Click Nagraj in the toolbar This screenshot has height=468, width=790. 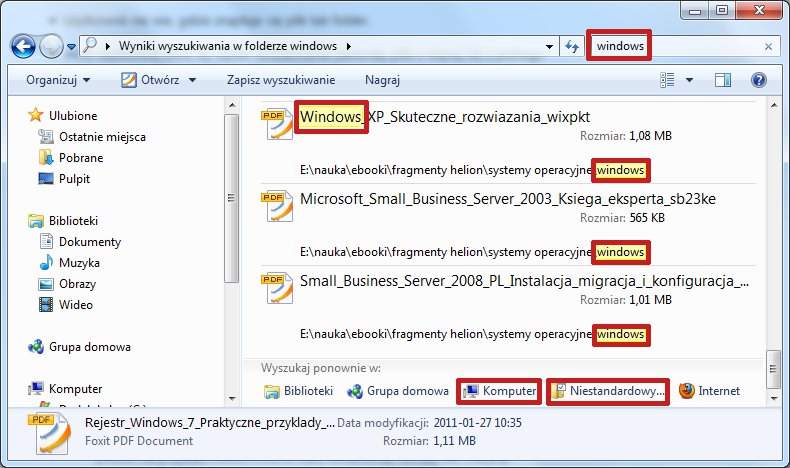pos(382,81)
